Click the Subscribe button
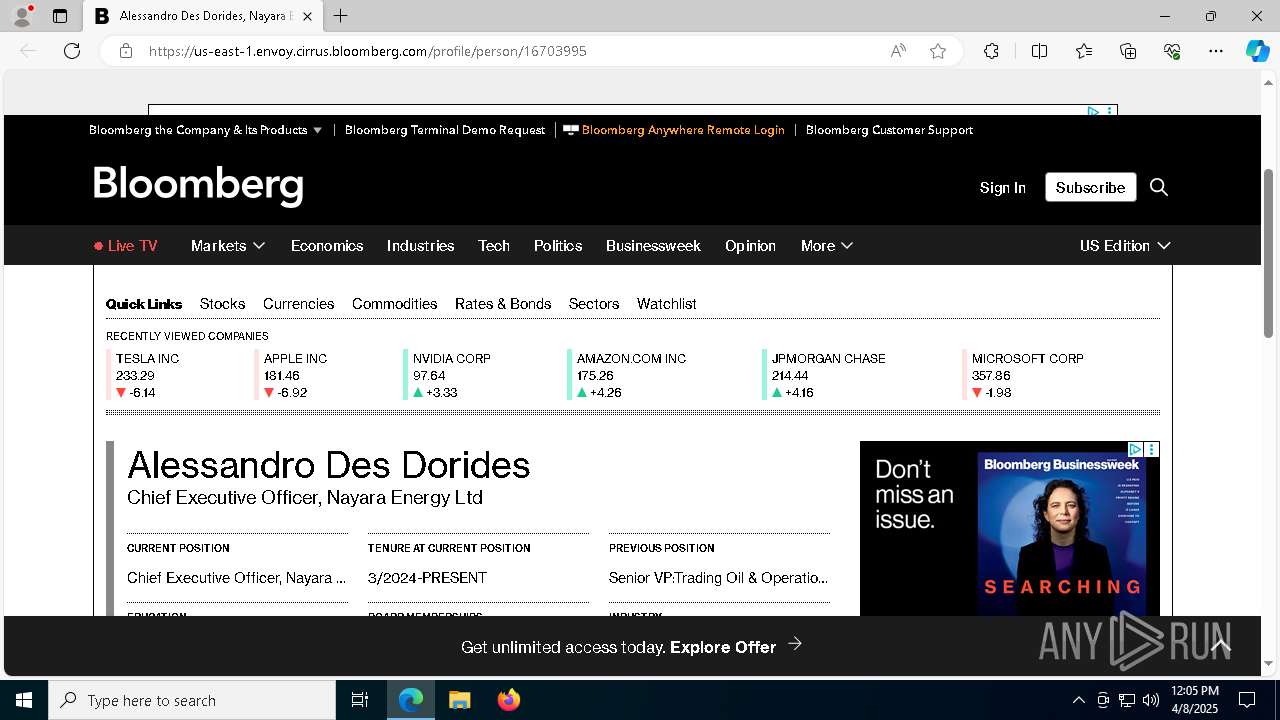 [x=1090, y=187]
